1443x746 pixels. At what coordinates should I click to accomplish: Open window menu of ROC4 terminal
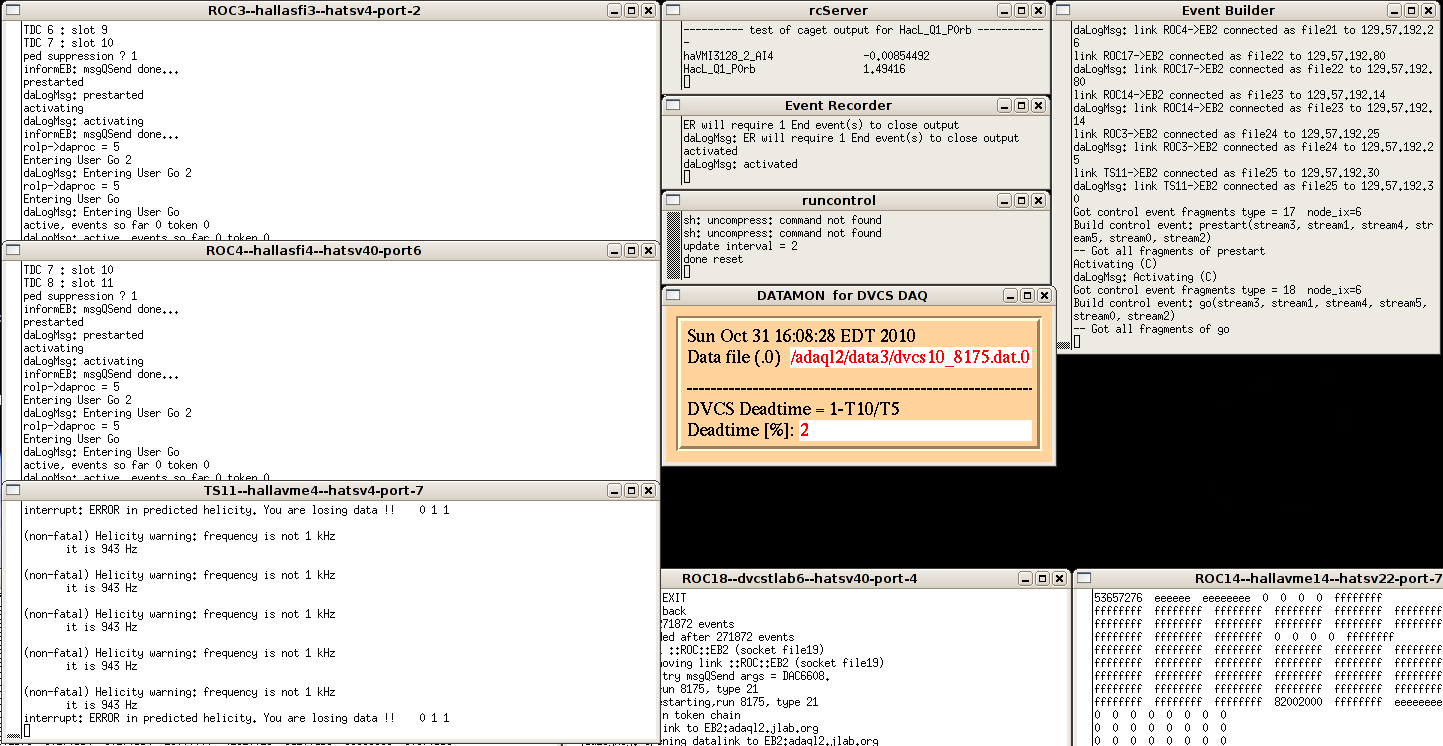[13, 250]
